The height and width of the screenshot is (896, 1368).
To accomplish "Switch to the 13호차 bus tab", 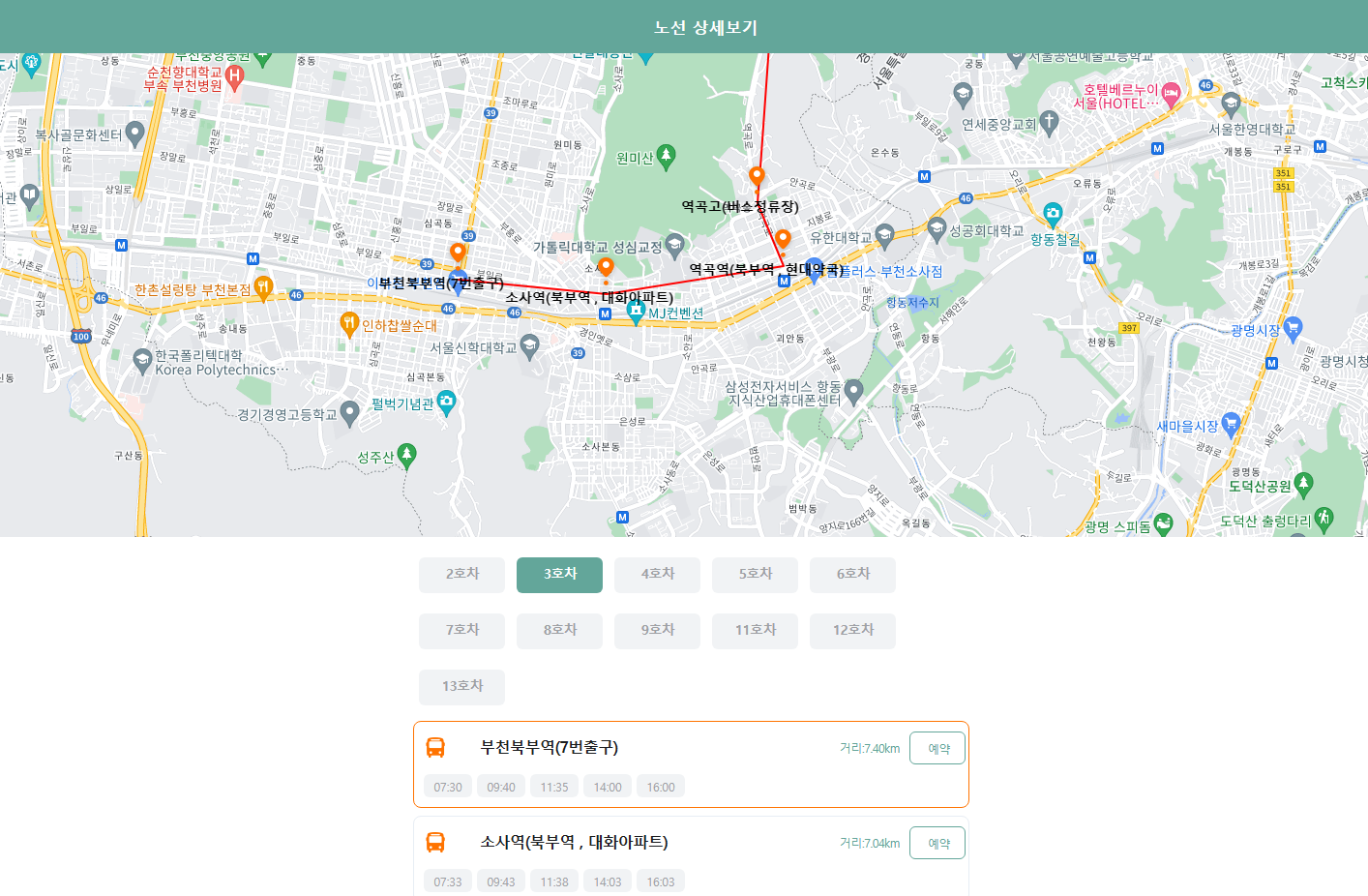I will pos(461,687).
